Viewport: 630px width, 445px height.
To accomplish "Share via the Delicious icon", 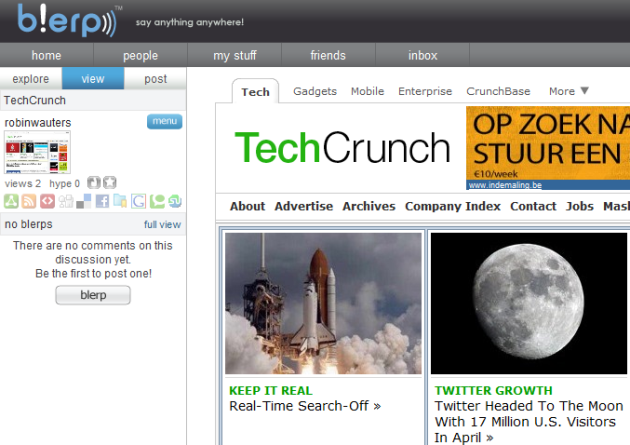I will point(84,201).
